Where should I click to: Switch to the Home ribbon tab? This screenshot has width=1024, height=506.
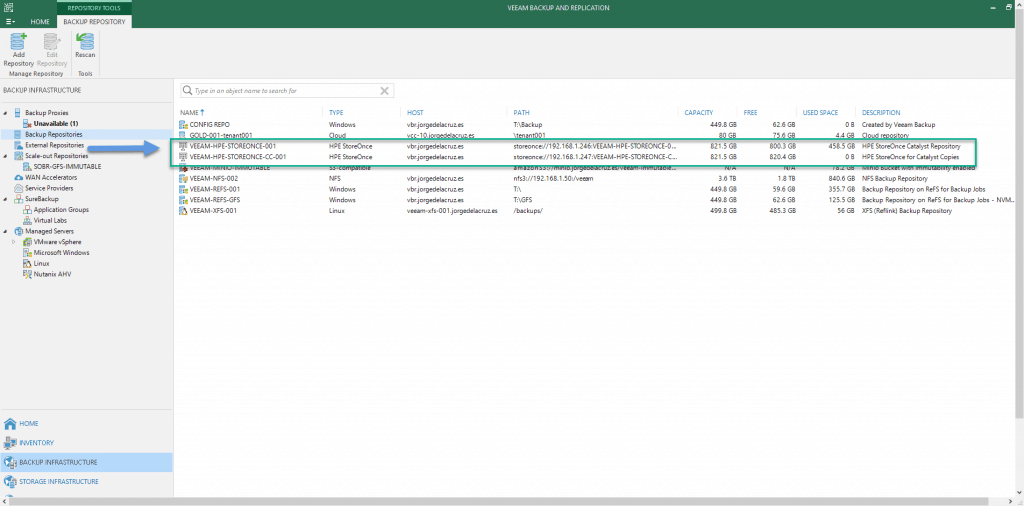click(40, 22)
